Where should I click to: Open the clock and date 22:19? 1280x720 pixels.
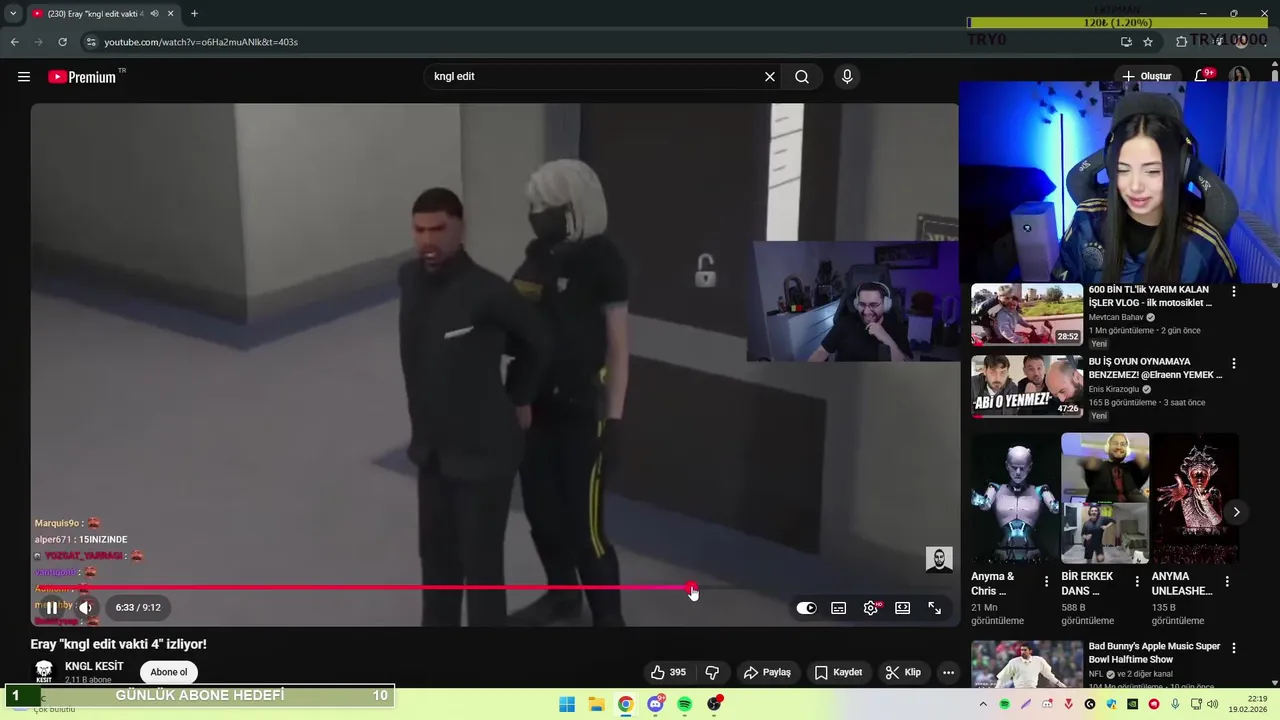click(x=1249, y=704)
